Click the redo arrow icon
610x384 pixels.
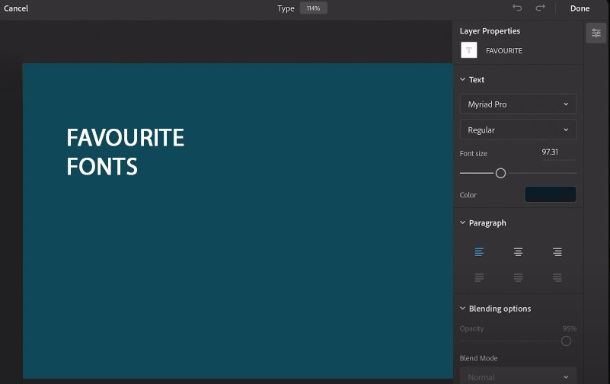540,8
